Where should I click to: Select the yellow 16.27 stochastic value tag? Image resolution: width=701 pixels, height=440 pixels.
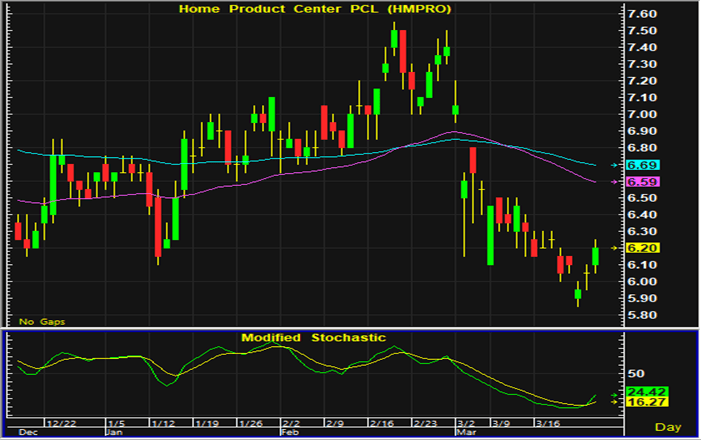tap(640, 402)
